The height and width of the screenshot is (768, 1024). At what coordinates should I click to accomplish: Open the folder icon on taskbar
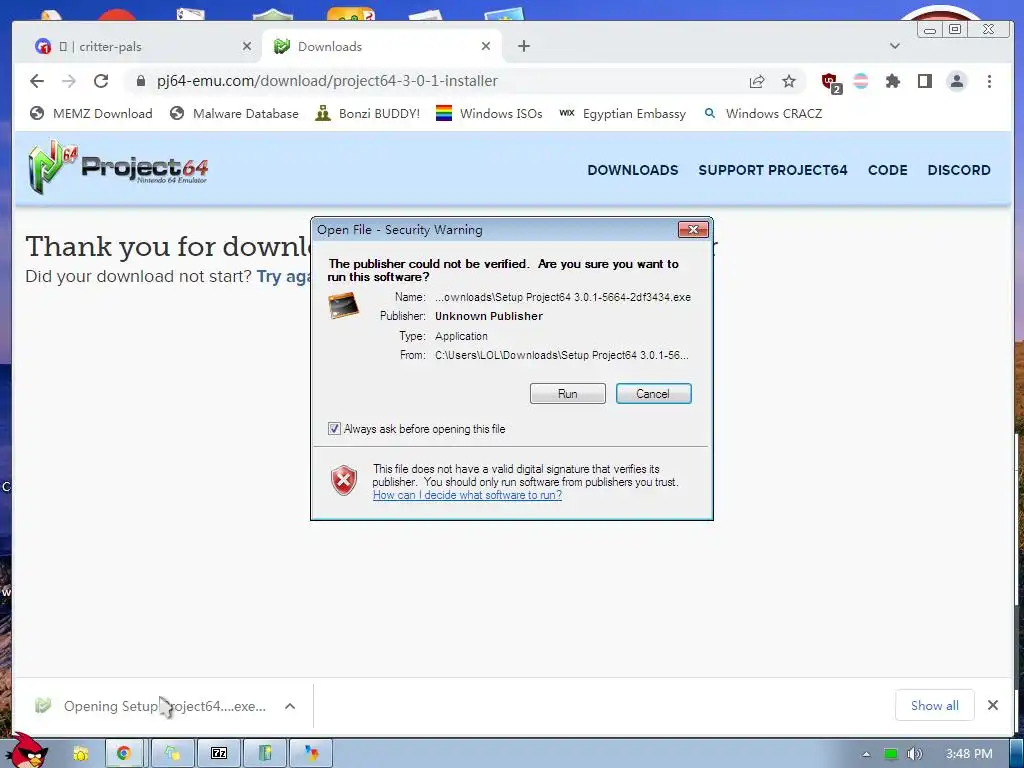tap(80, 754)
